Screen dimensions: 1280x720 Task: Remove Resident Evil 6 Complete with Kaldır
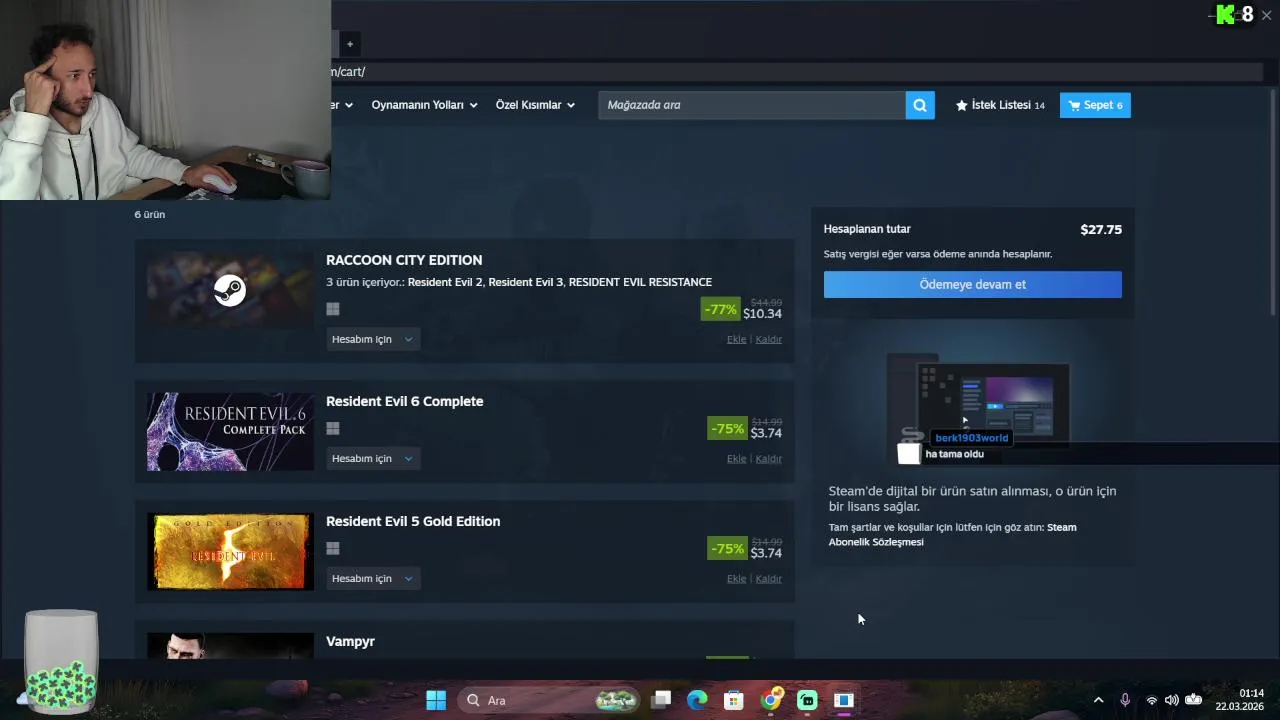pyautogui.click(x=768, y=459)
